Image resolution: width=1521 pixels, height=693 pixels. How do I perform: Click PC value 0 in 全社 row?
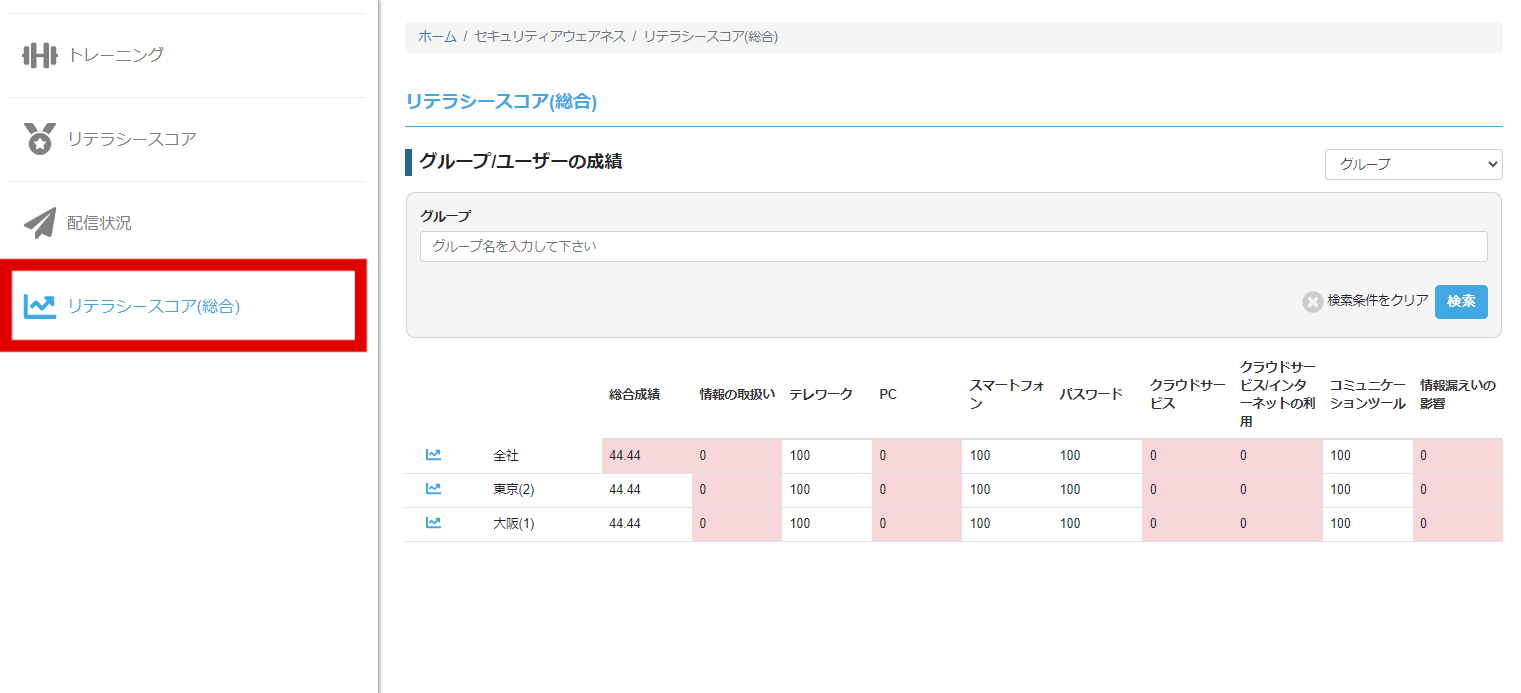[883, 455]
